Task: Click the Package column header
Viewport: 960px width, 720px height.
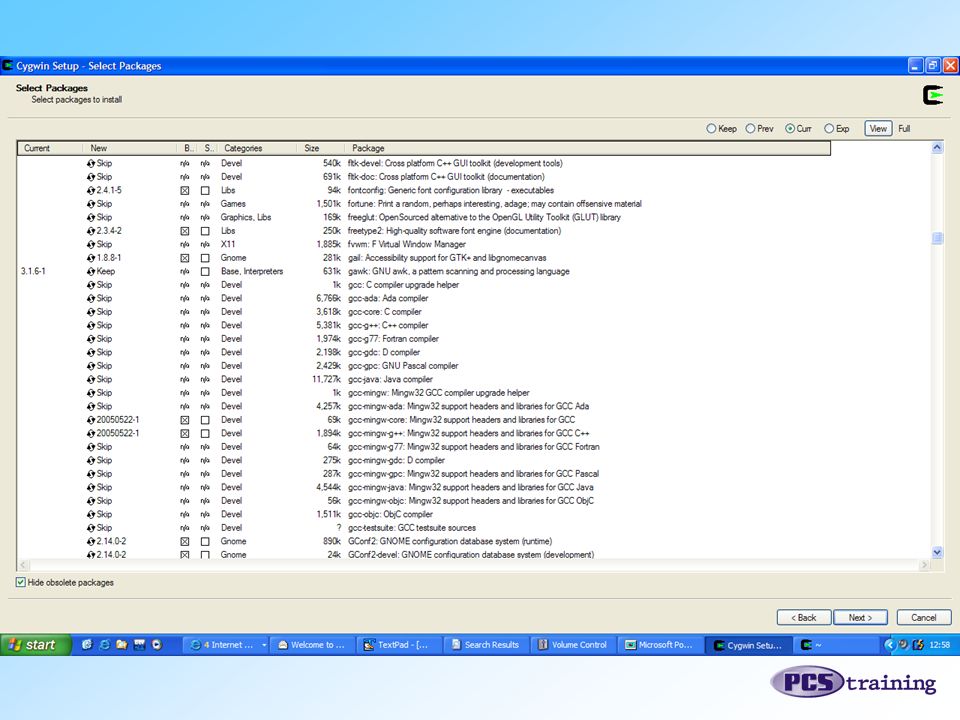Action: pos(587,148)
